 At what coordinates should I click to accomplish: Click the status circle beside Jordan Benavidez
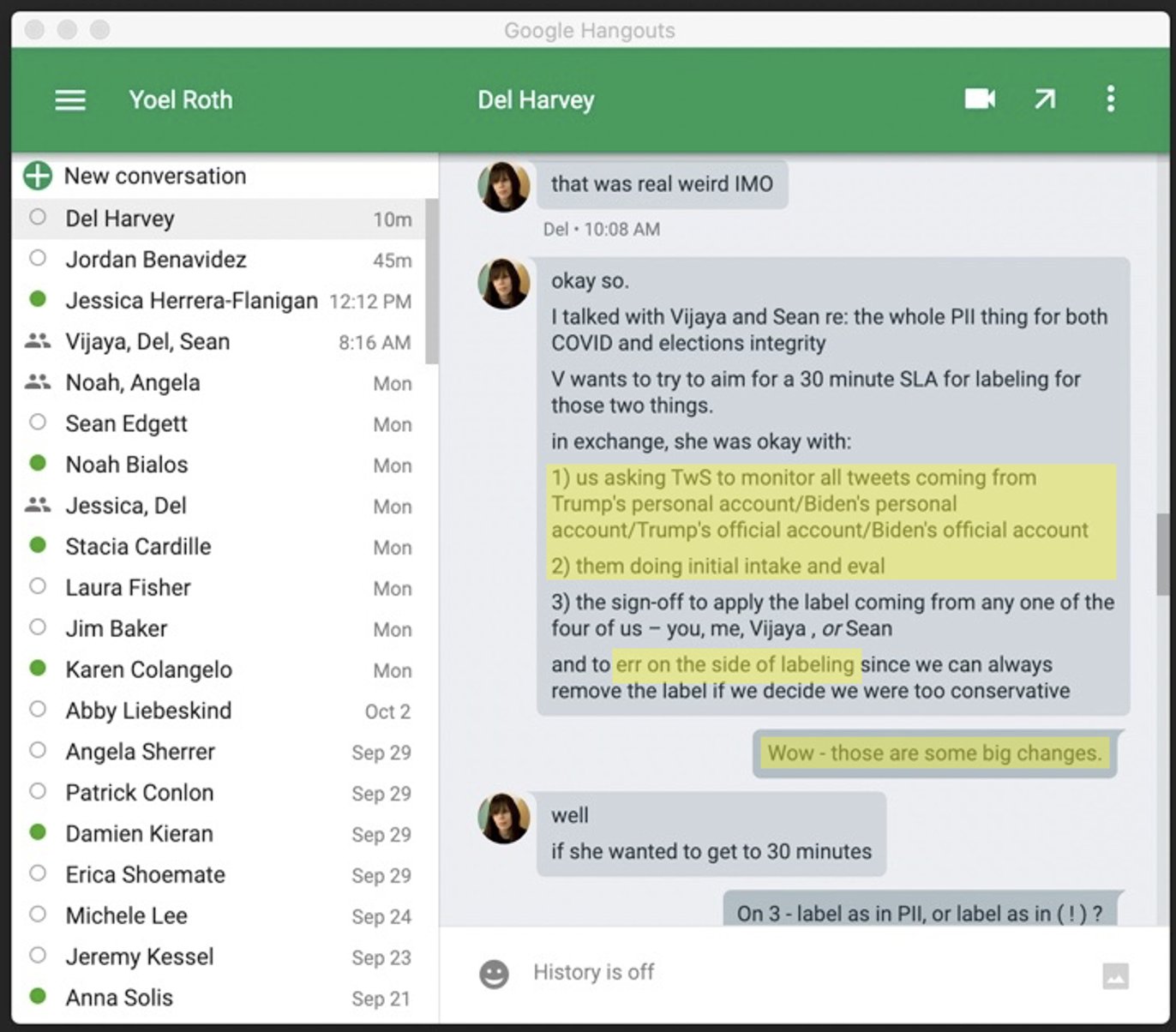coord(38,258)
